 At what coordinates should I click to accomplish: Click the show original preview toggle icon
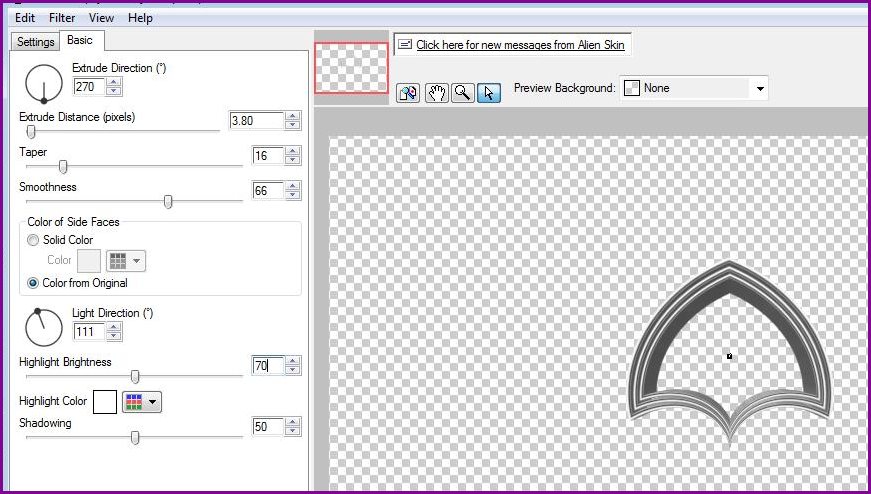408,93
